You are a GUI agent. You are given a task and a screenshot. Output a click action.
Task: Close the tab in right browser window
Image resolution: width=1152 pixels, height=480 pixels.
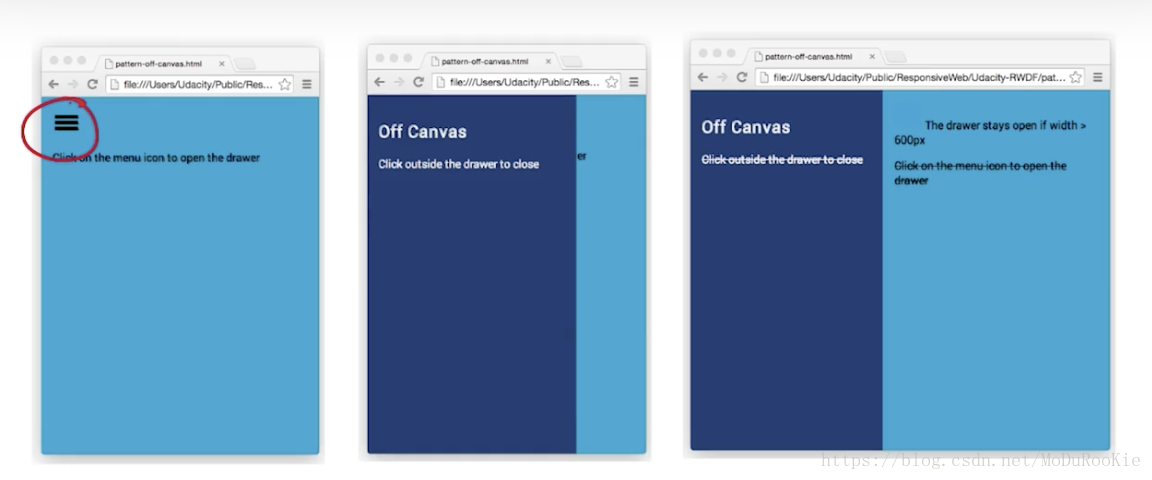tap(872, 57)
